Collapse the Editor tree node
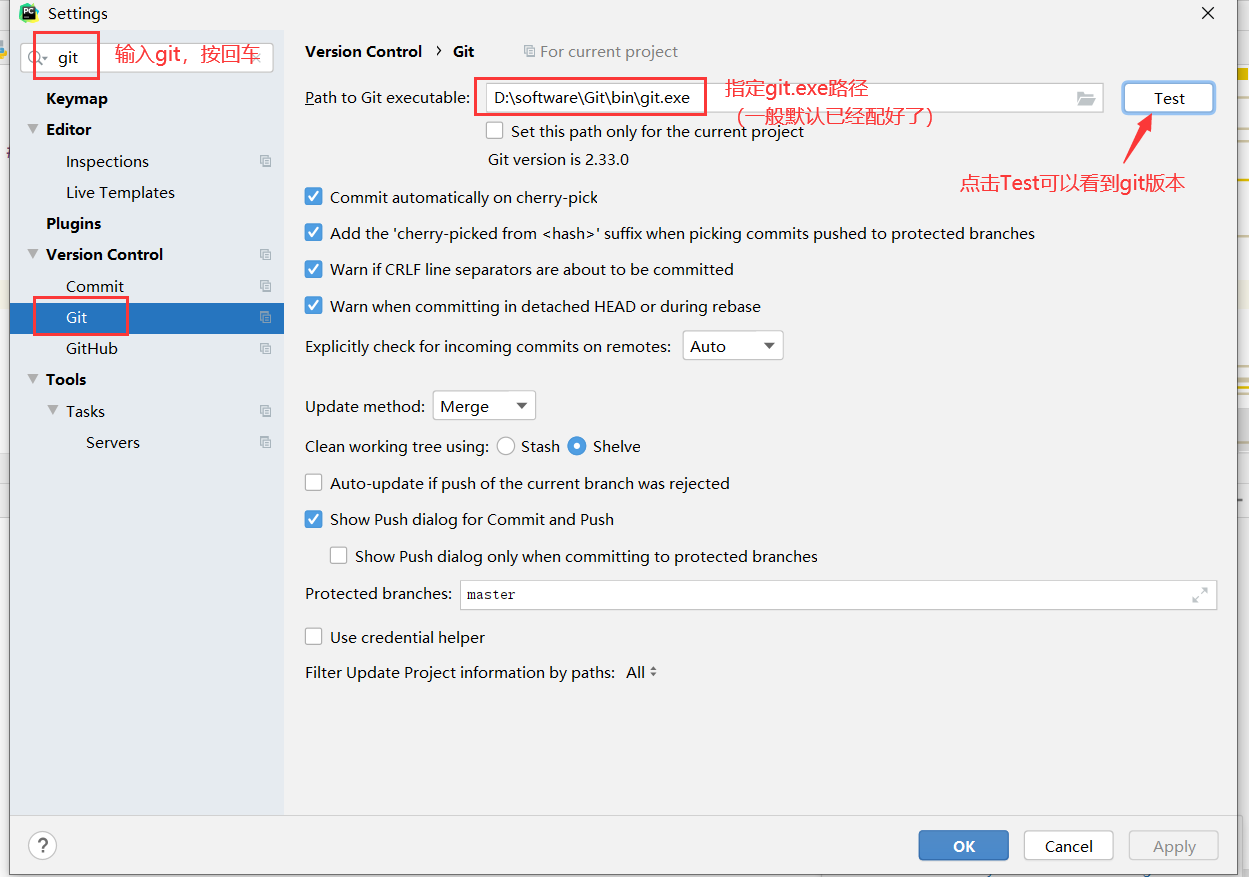Image resolution: width=1249 pixels, height=877 pixels. coord(34,129)
